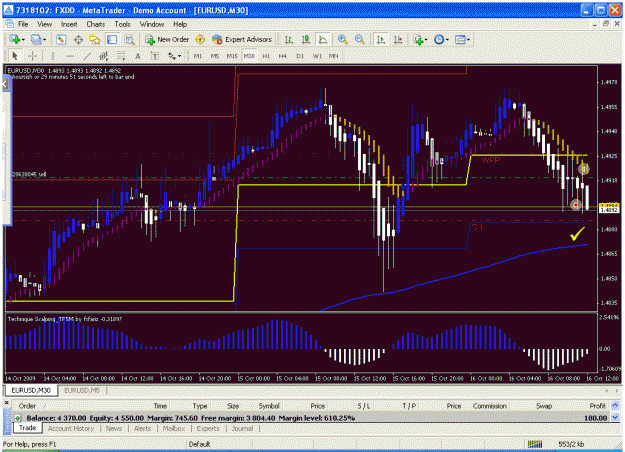Select the M30 timeframe button
This screenshot has height=452, width=625.
click(x=249, y=56)
